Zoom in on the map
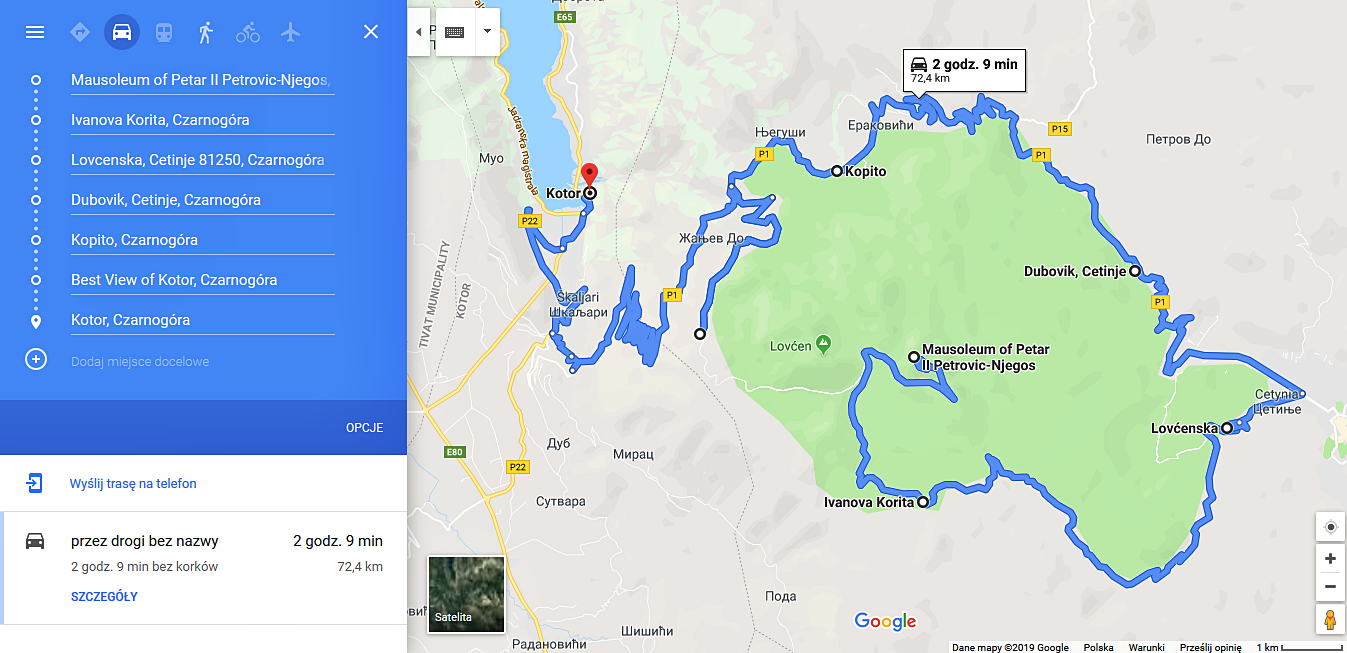 pos(1330,559)
